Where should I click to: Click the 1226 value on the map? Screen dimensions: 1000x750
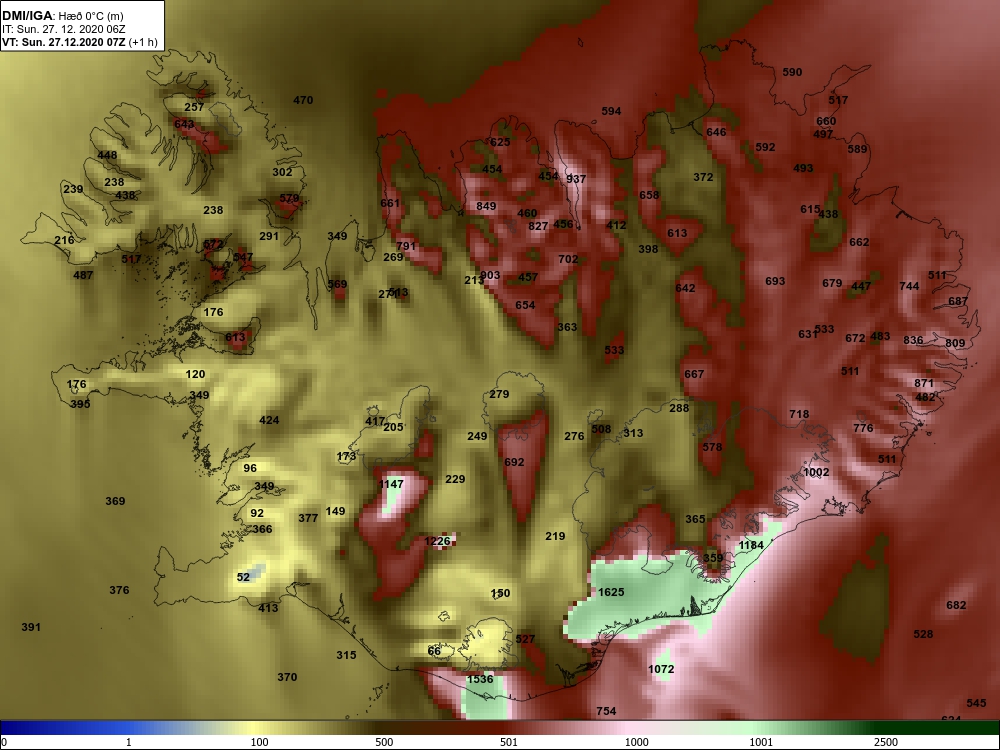438,541
